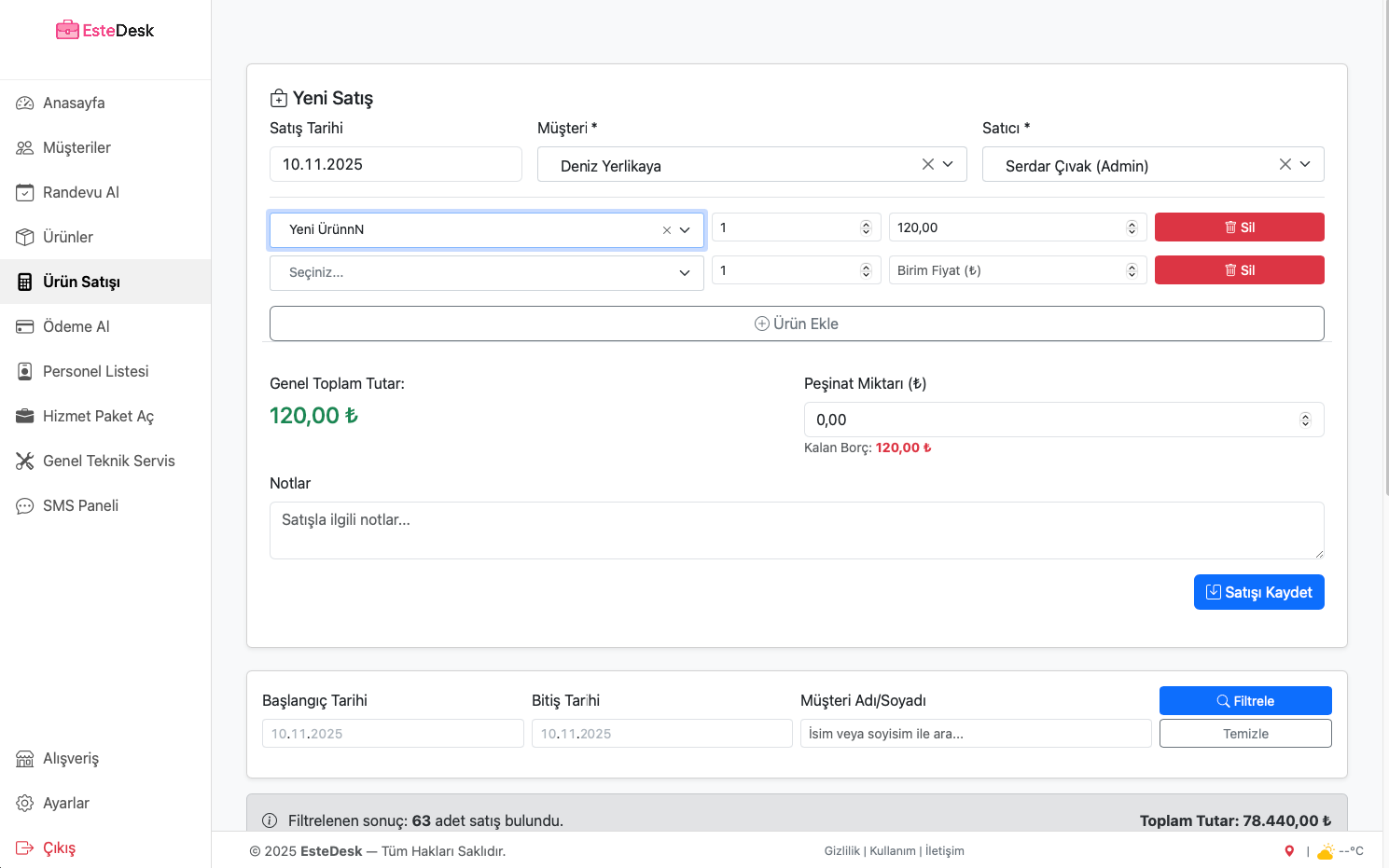Clear the Deniz Yerlikaya customer selection
Viewport: 1389px width, 868px height.
[927, 164]
